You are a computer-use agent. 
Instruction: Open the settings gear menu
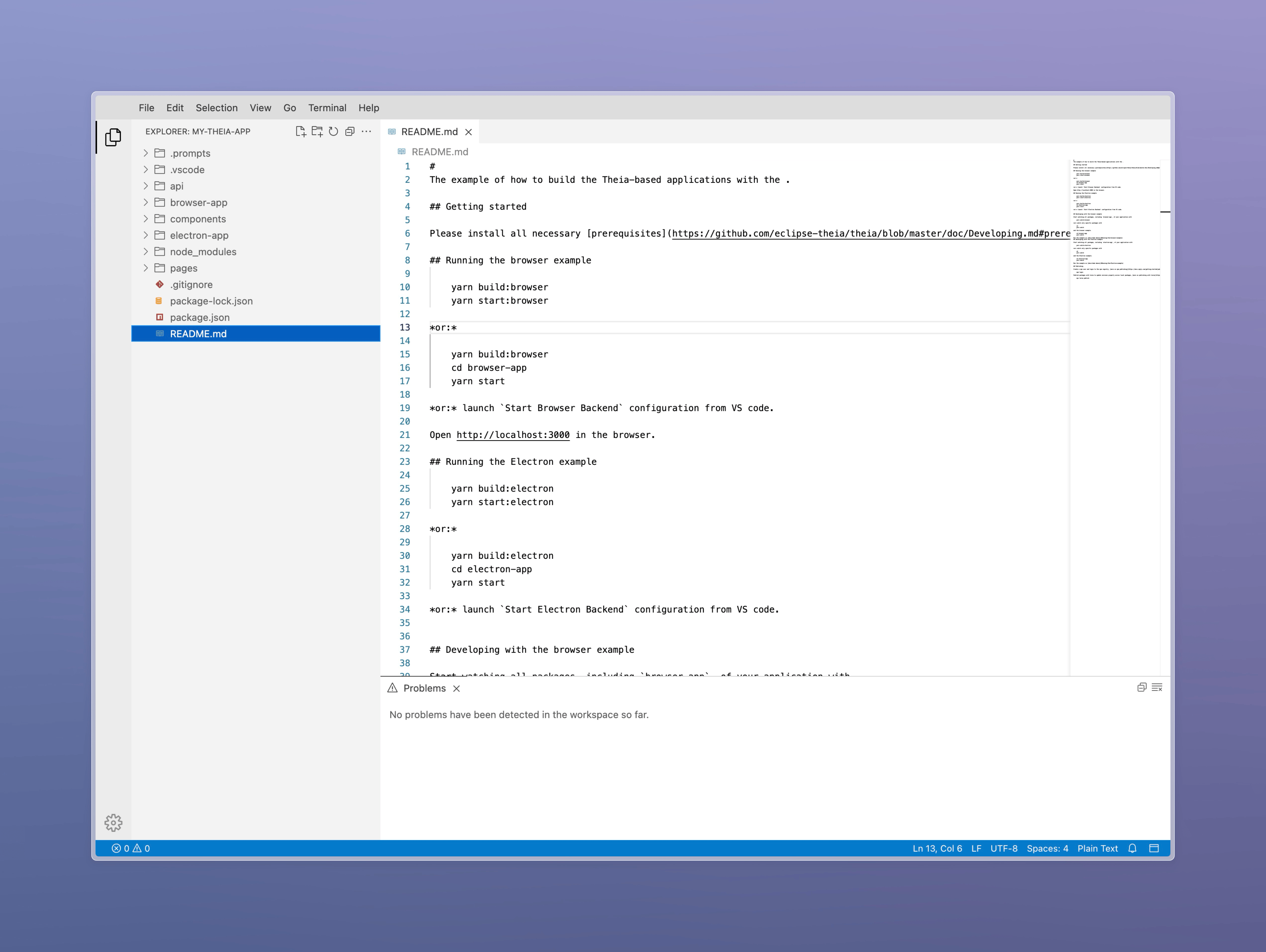coord(113,823)
